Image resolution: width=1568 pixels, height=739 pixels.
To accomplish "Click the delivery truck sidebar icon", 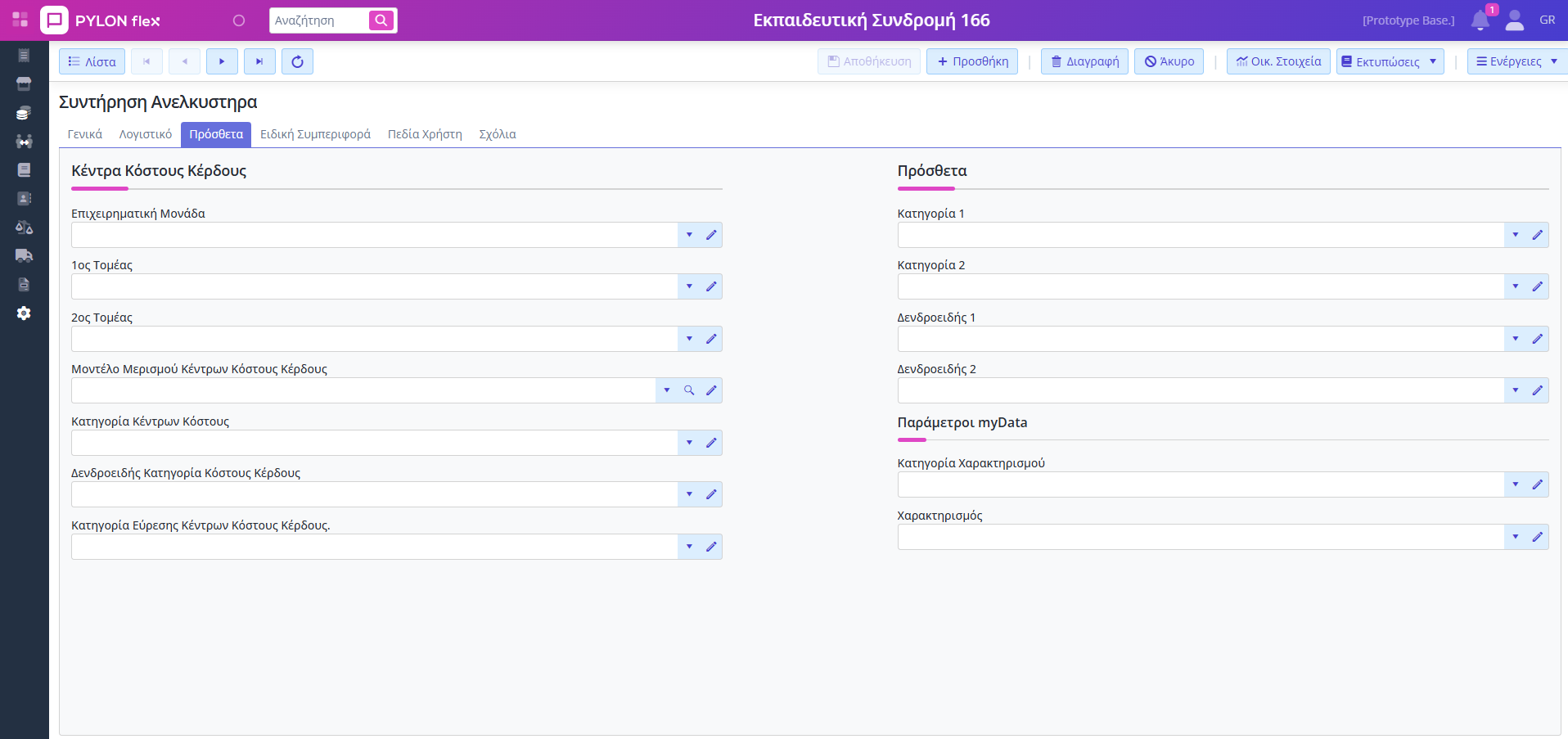I will [x=24, y=255].
